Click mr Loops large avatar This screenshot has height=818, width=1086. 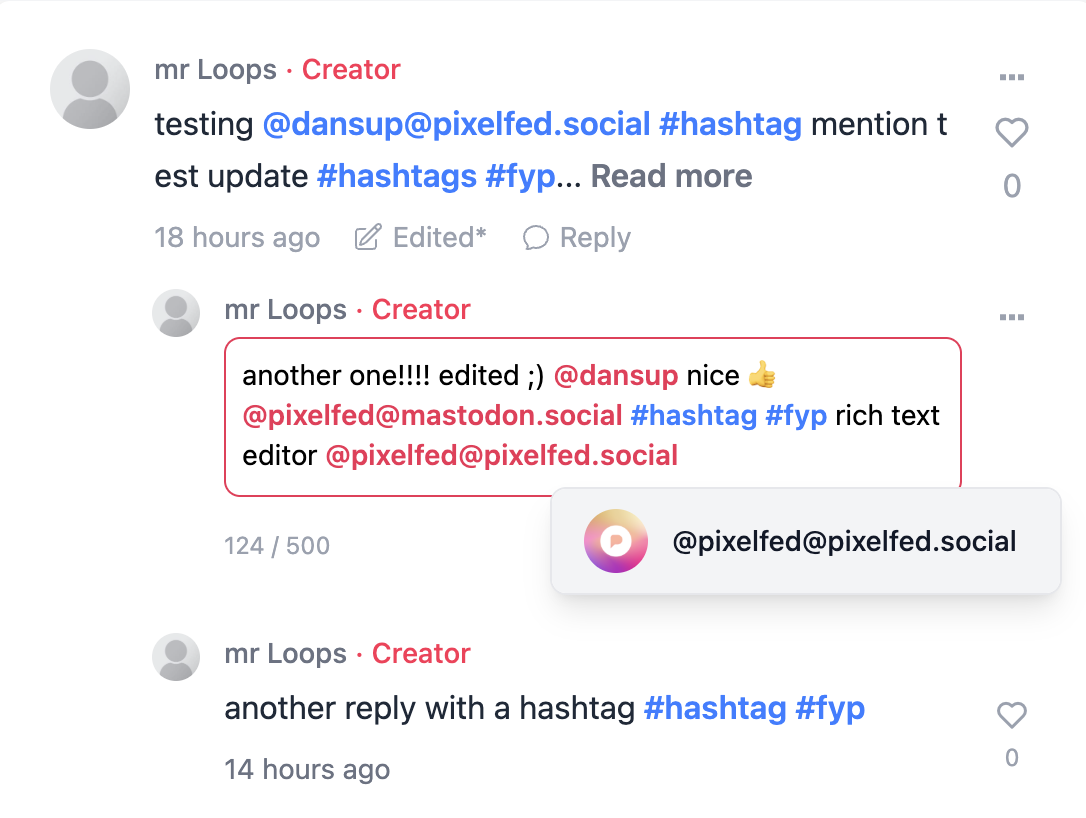90,89
